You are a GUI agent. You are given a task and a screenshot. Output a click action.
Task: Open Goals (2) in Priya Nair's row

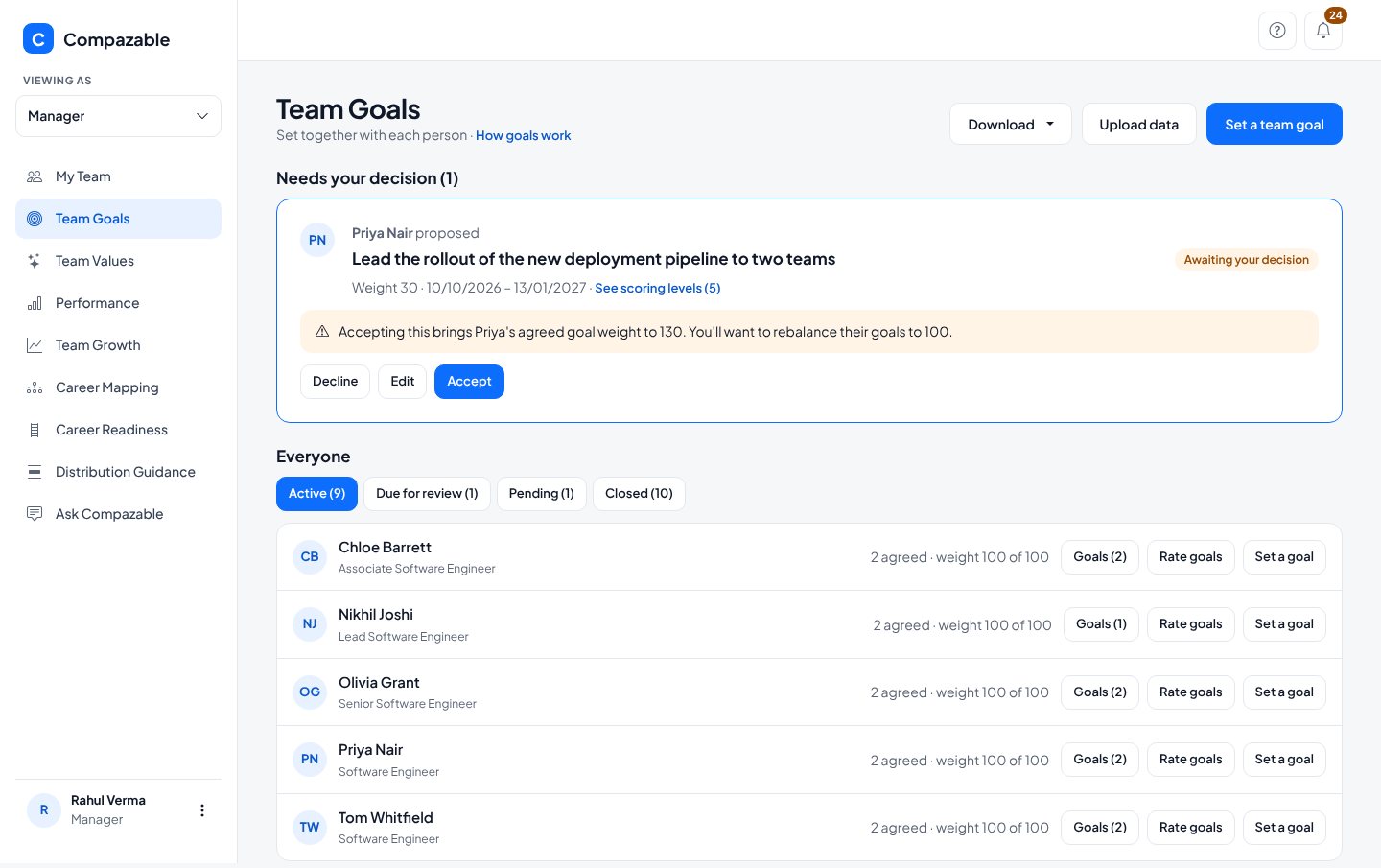tap(1100, 760)
